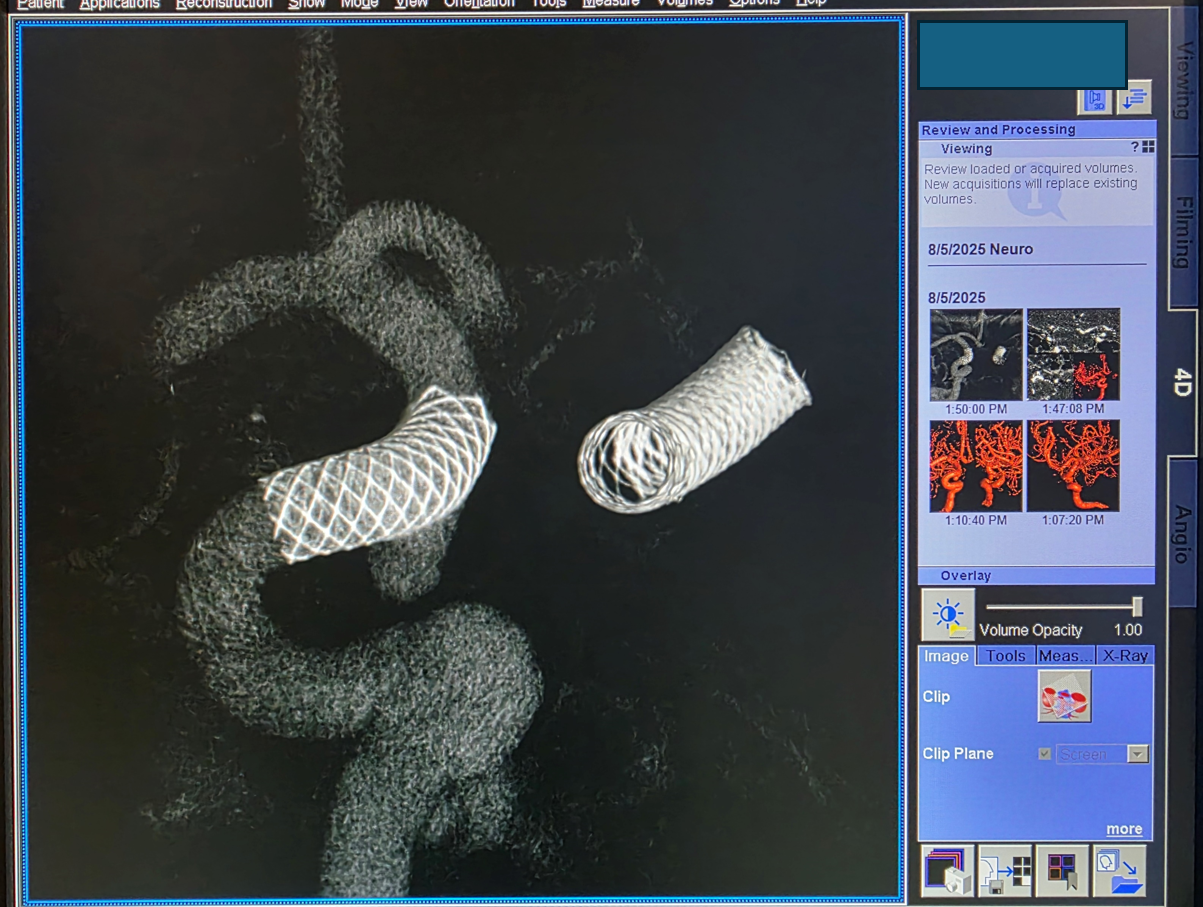Click the grid layout icon in Viewing header
1203x907 pixels.
click(x=1148, y=148)
